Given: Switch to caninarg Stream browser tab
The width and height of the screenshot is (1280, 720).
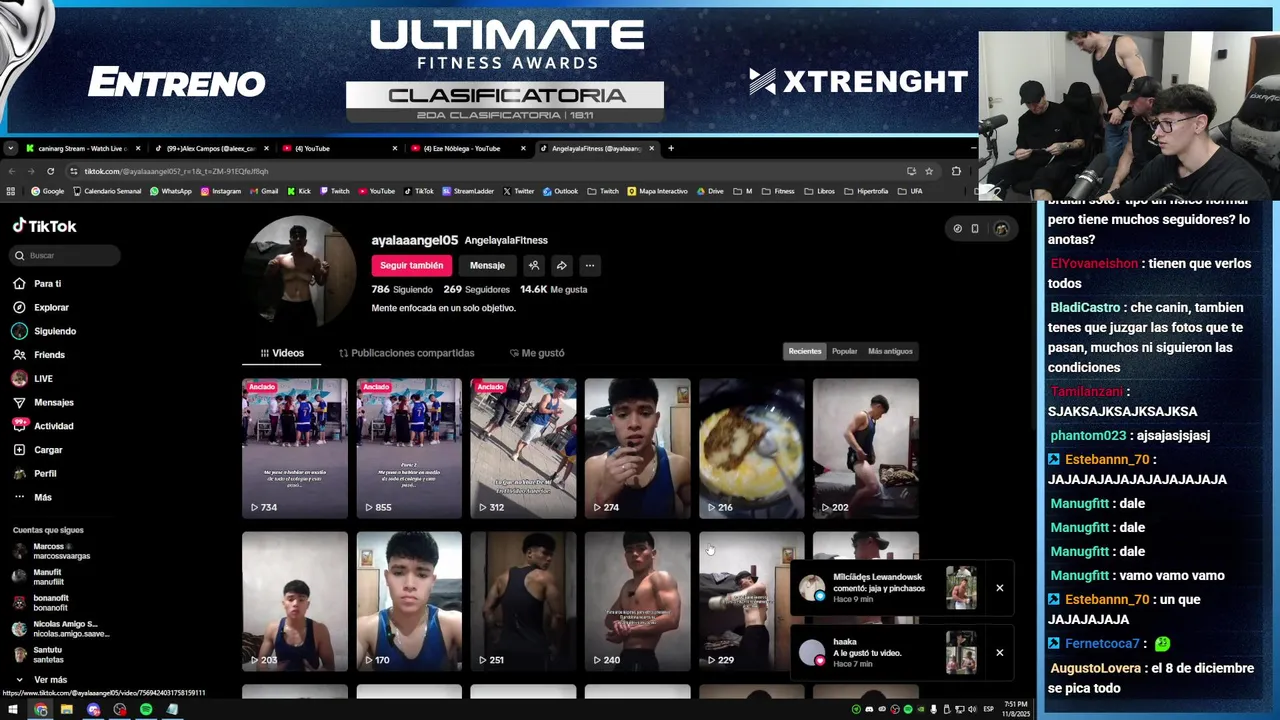Looking at the screenshot, I should (82, 148).
